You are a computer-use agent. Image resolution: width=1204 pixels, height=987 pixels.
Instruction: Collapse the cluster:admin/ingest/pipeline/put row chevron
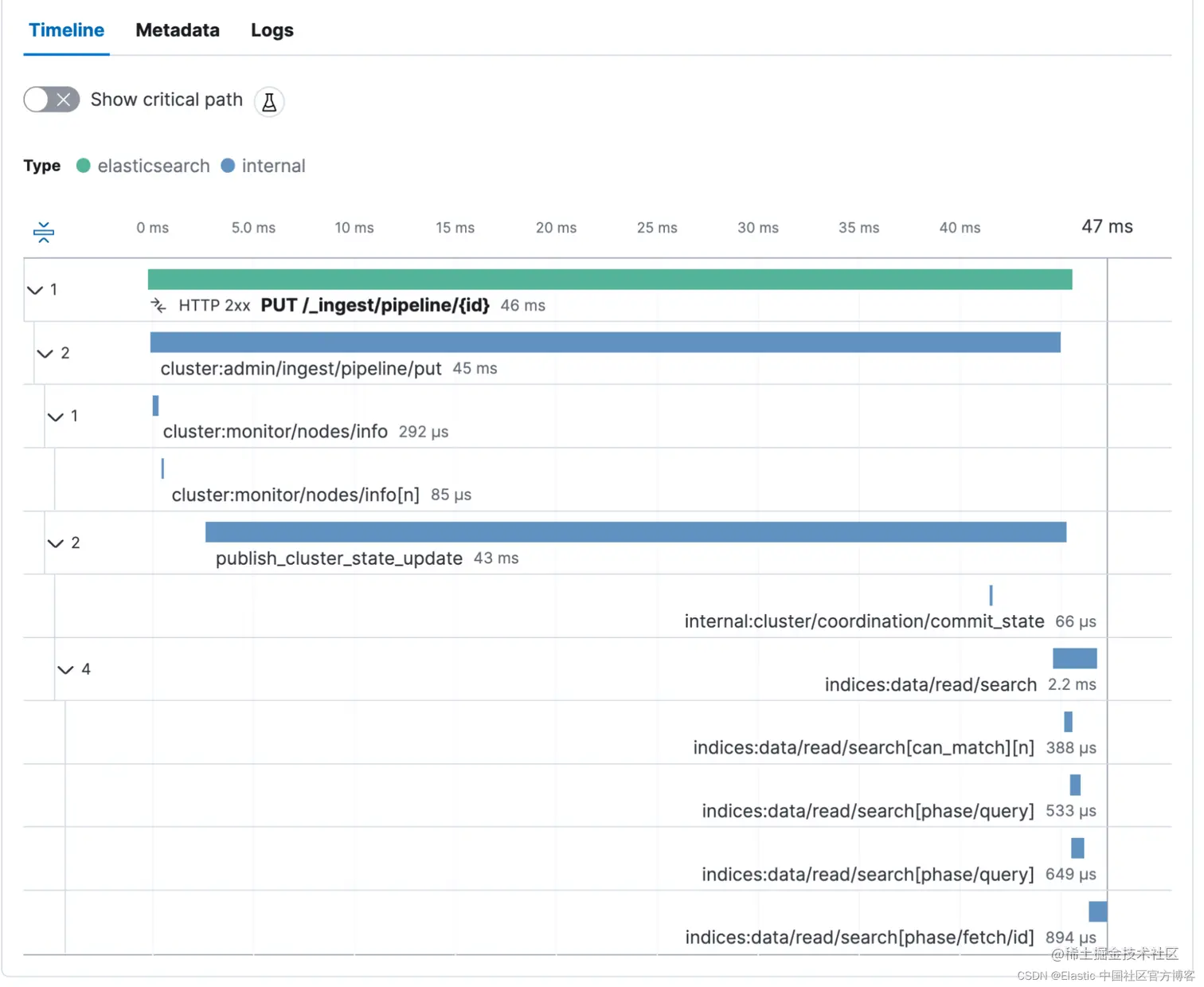(x=45, y=353)
